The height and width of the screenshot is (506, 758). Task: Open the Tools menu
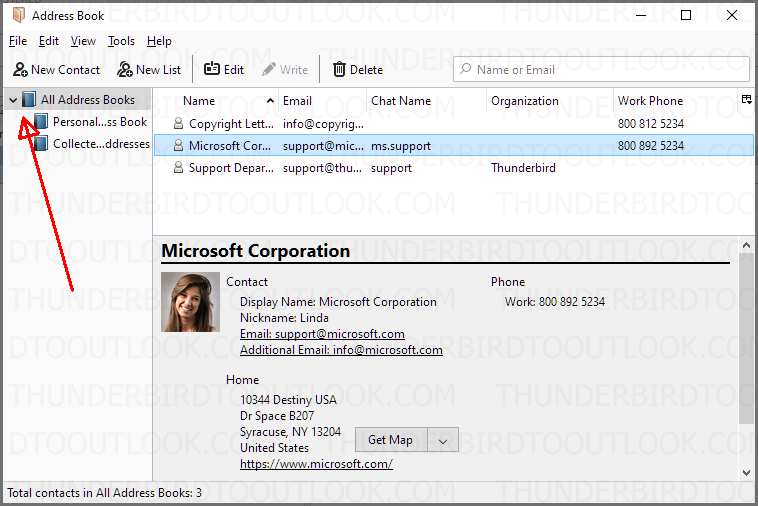(x=121, y=41)
